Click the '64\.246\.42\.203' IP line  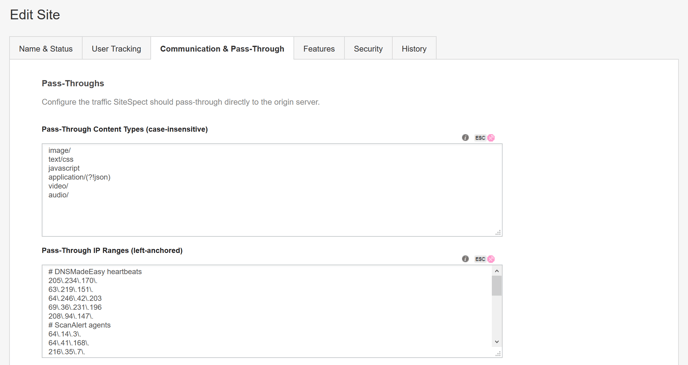(x=75, y=298)
